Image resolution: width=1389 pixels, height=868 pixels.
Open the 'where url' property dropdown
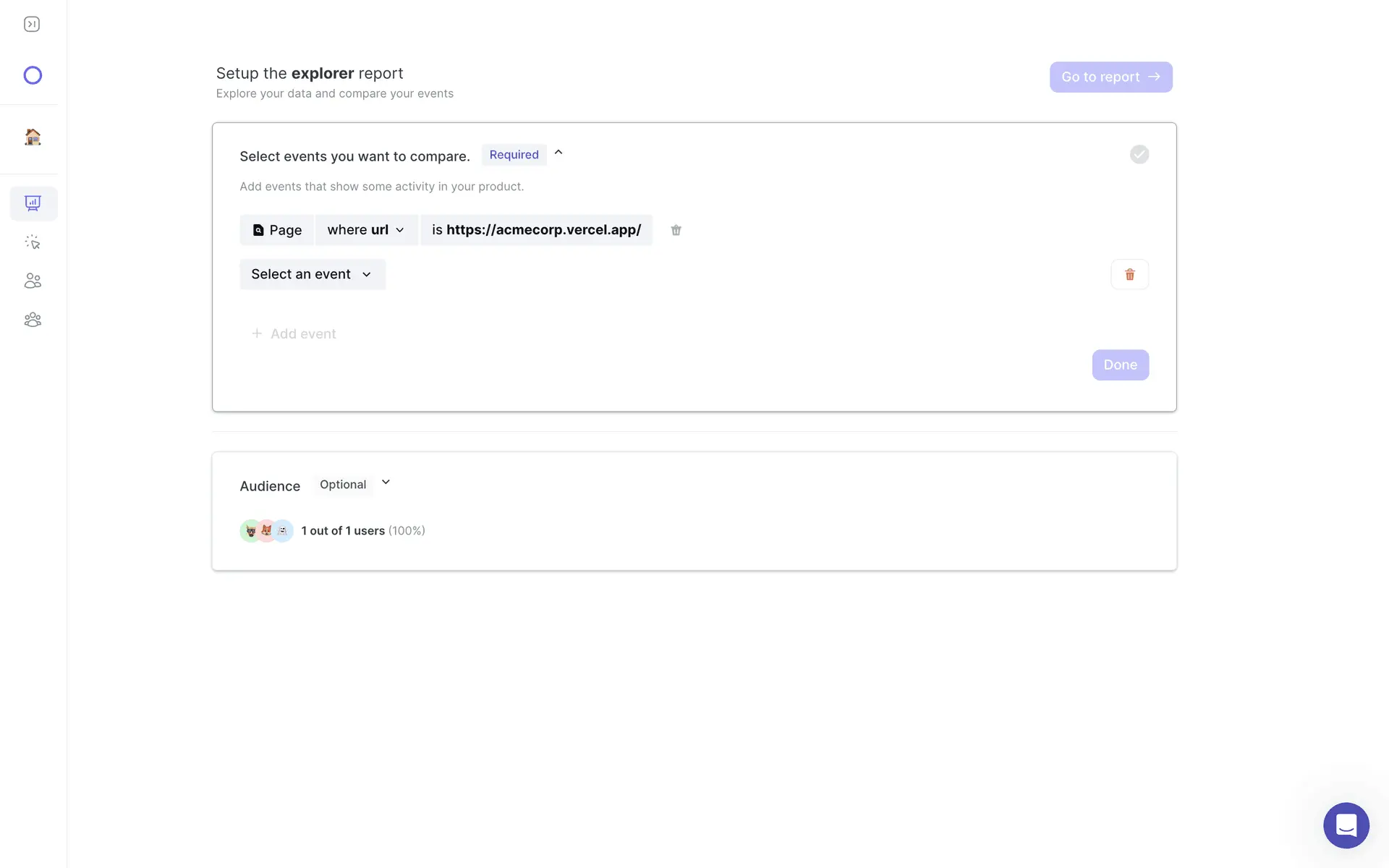tap(366, 230)
